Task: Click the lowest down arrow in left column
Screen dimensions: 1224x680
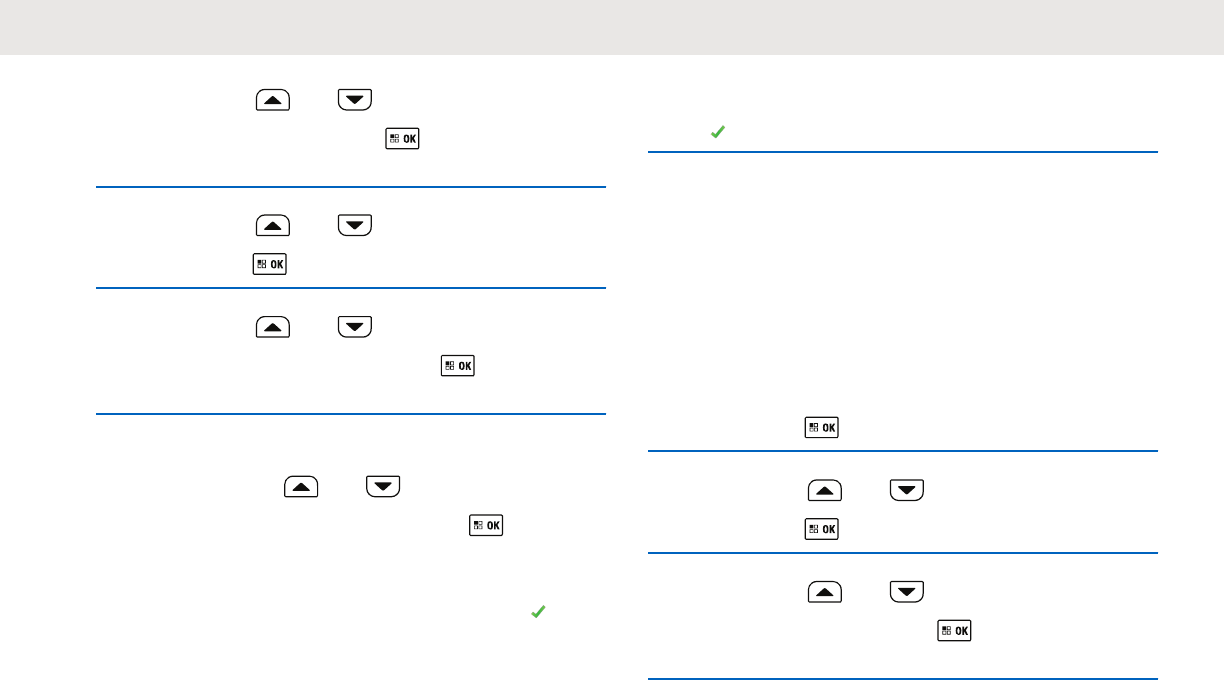Action: point(383,487)
